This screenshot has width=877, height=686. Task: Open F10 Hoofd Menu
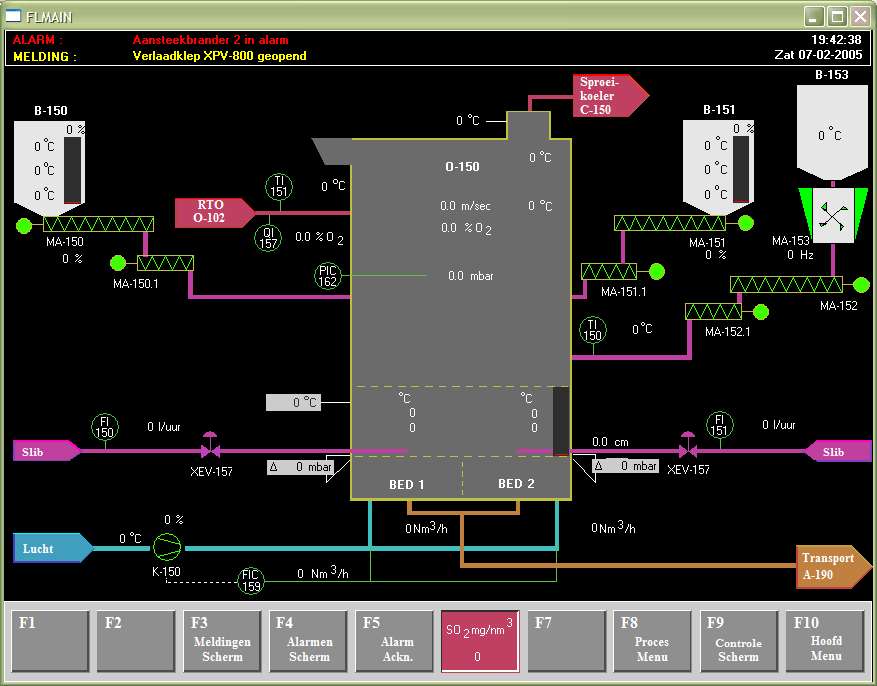825,641
